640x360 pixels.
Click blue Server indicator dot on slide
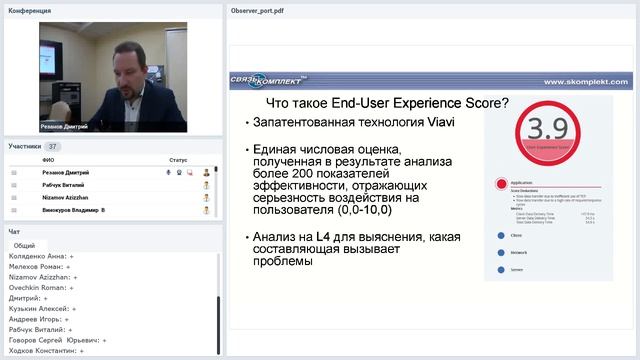501,270
